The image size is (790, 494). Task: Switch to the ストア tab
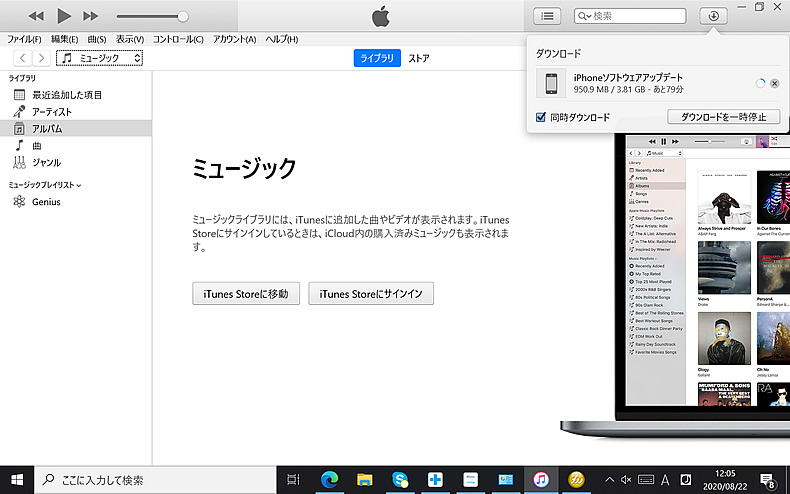[419, 58]
